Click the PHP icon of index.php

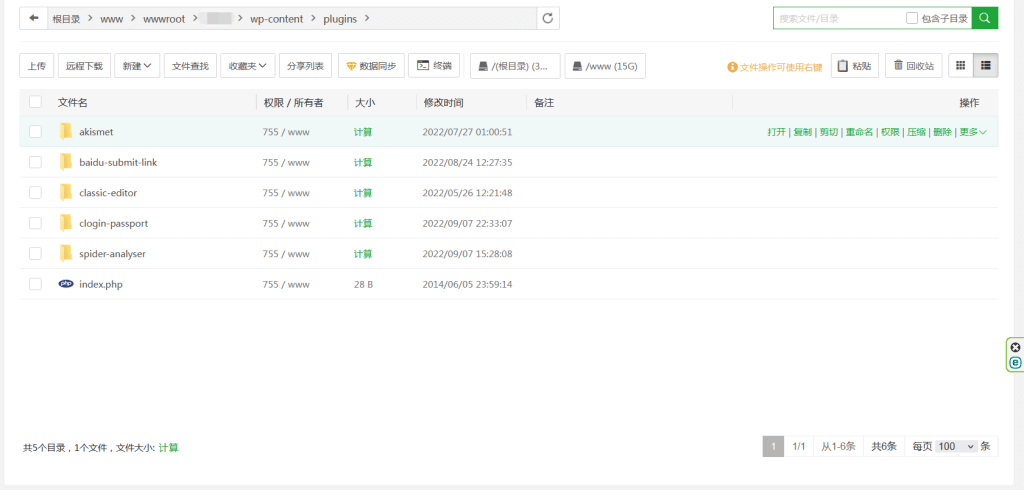click(66, 284)
